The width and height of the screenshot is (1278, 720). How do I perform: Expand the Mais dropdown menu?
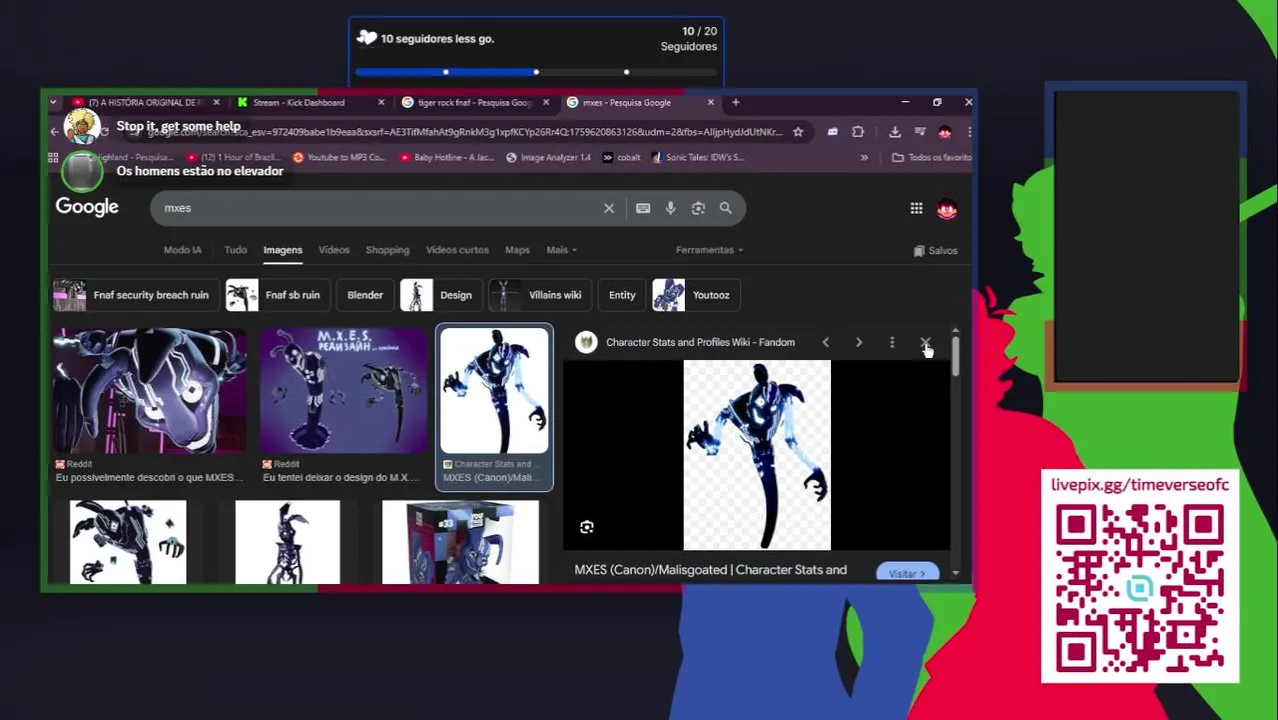[561, 250]
